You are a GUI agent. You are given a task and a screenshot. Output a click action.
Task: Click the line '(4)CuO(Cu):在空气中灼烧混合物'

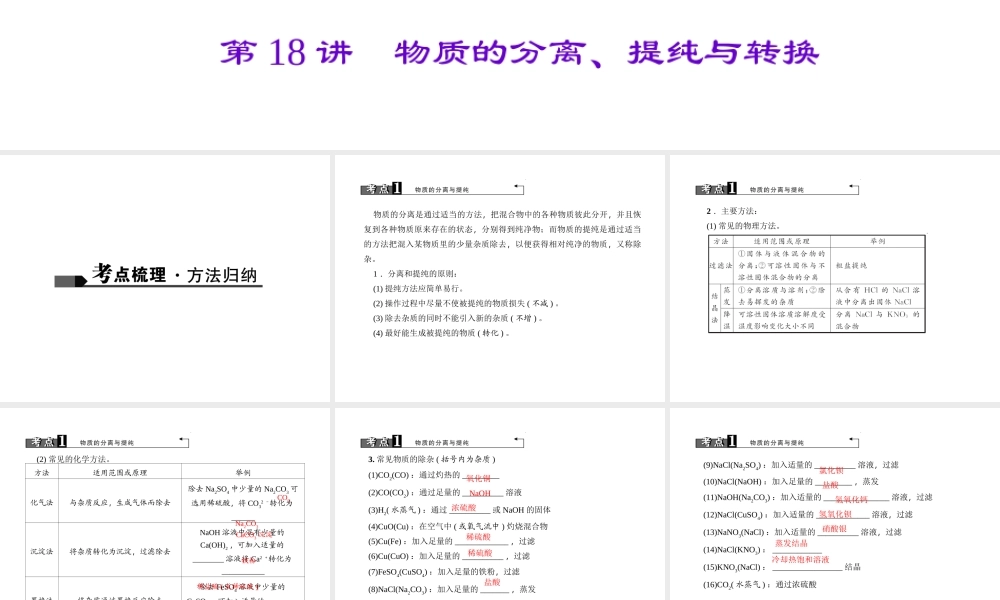(x=458, y=526)
